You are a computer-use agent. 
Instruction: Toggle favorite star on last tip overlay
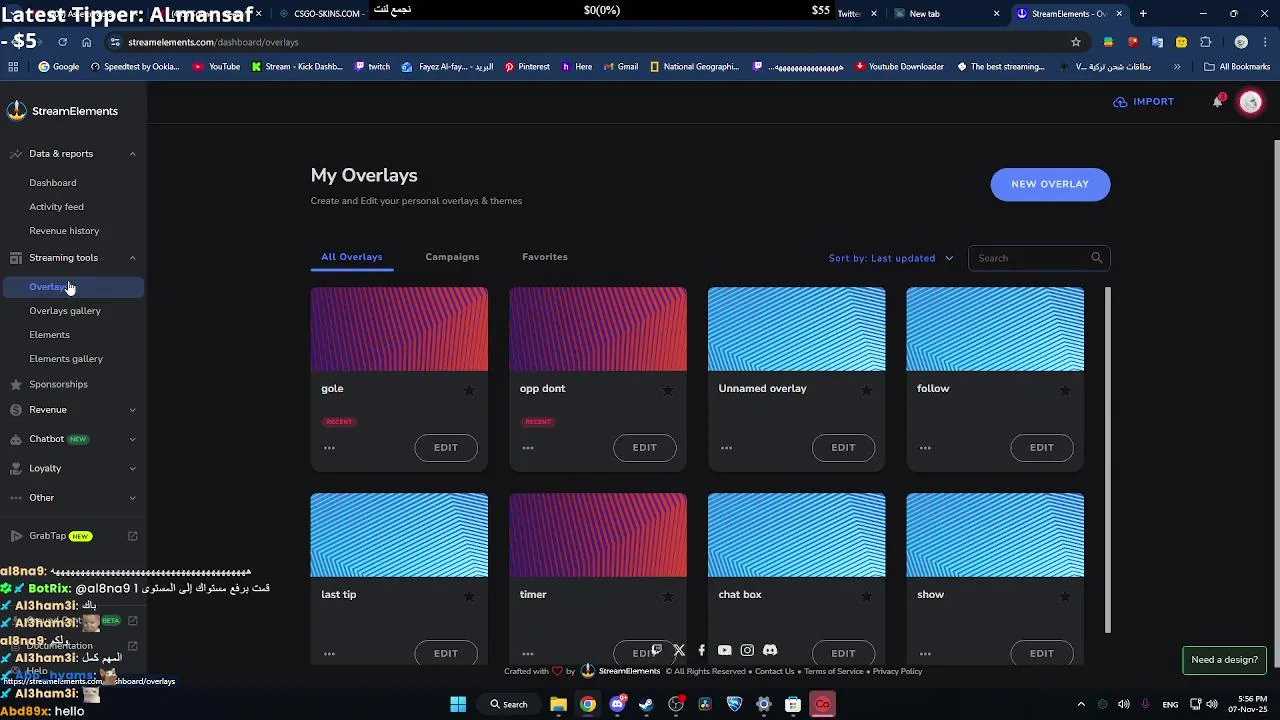[x=469, y=596]
